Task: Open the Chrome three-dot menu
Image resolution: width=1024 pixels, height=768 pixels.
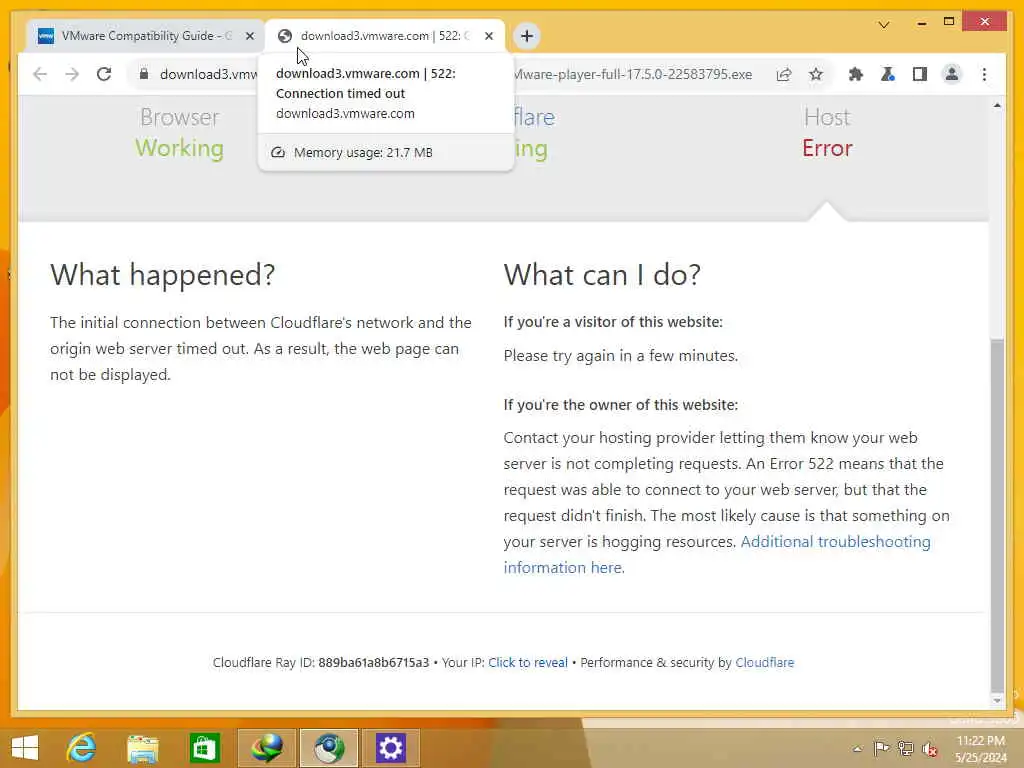Action: click(x=984, y=74)
